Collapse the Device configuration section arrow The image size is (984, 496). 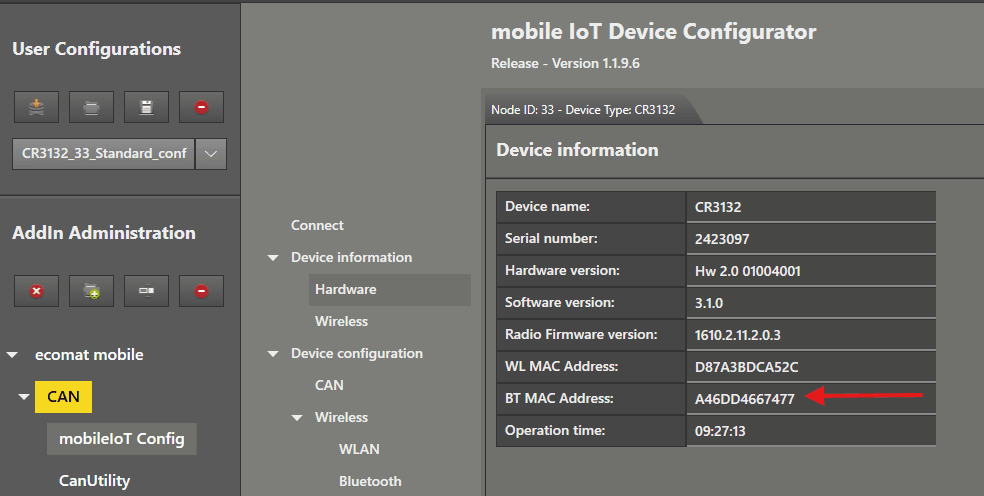pyautogui.click(x=273, y=354)
